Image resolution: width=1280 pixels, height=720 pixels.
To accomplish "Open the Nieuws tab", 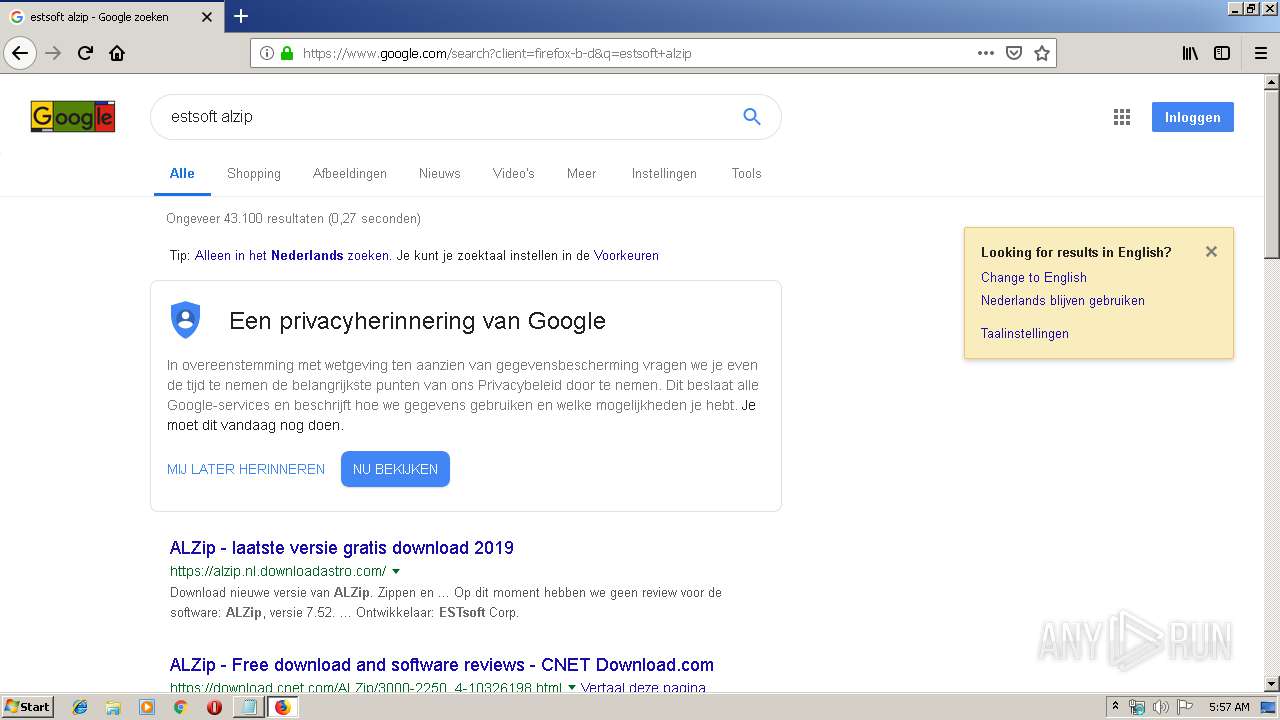I will click(x=440, y=173).
